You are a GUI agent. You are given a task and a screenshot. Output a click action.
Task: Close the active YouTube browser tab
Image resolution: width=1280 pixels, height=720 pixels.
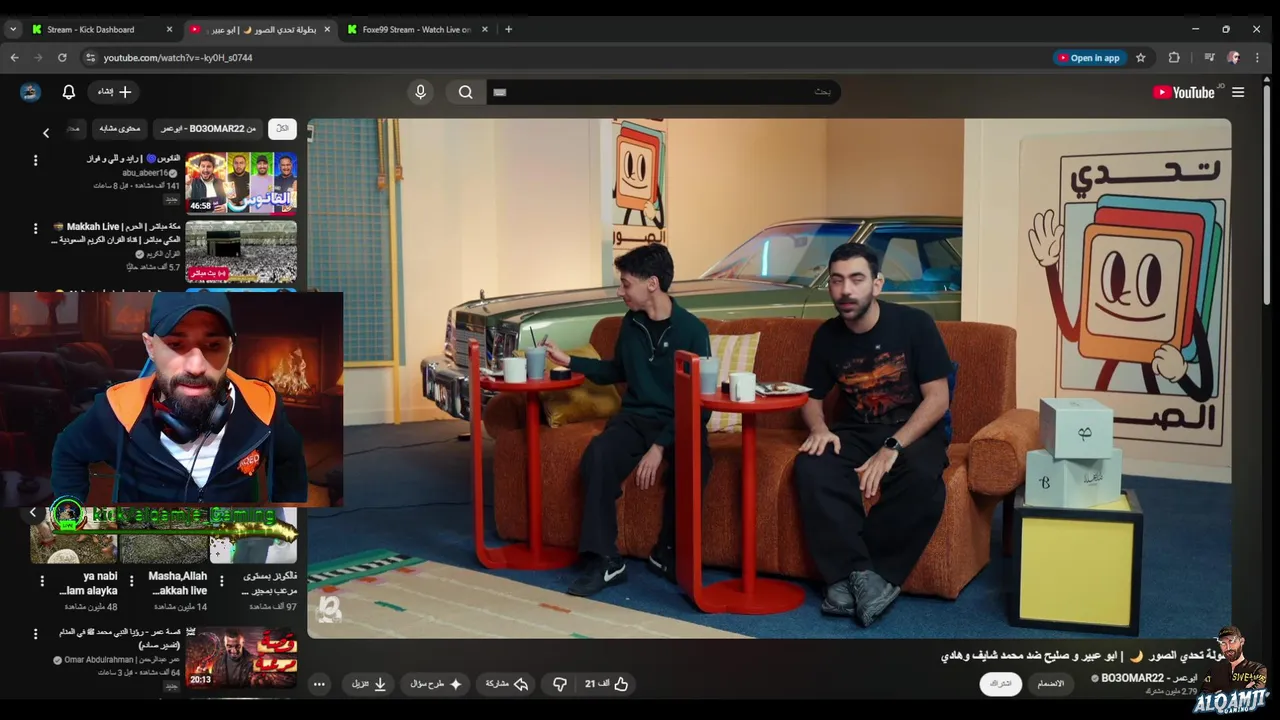tap(327, 29)
